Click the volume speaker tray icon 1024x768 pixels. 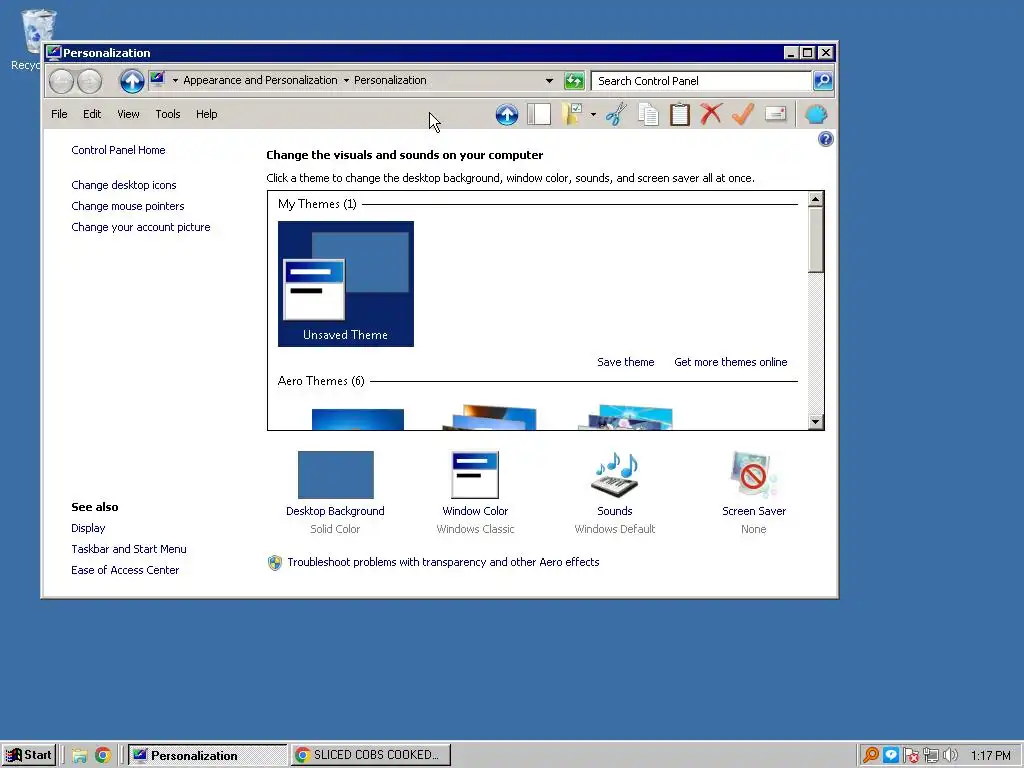[950, 756]
